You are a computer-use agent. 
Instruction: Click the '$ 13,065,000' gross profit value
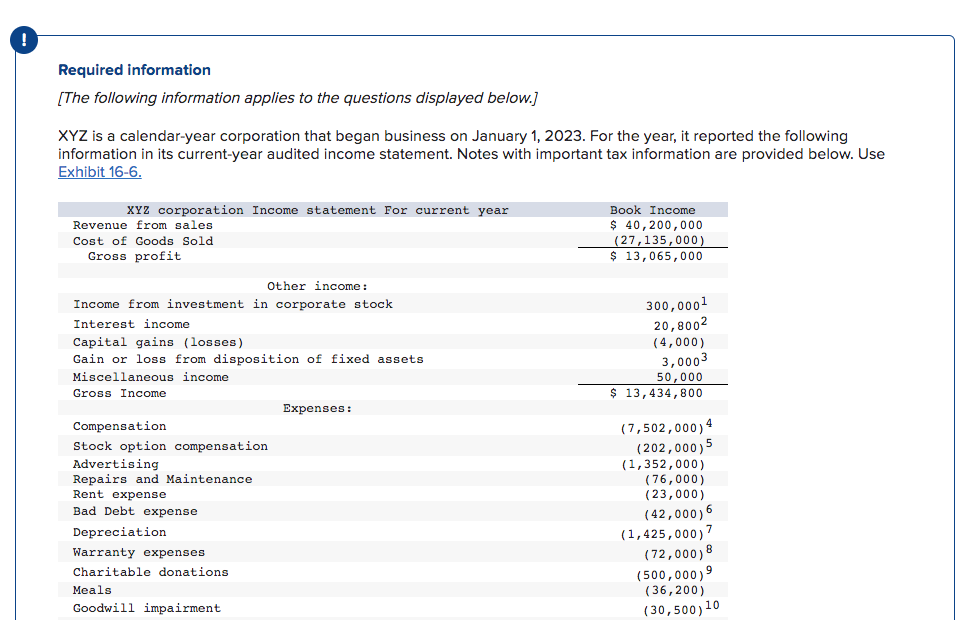point(656,256)
